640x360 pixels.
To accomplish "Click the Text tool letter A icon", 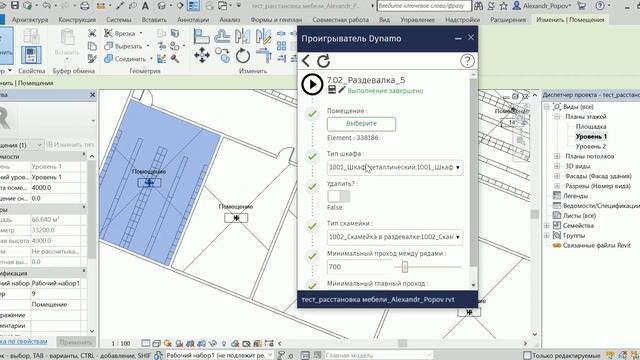I will [x=145, y=6].
